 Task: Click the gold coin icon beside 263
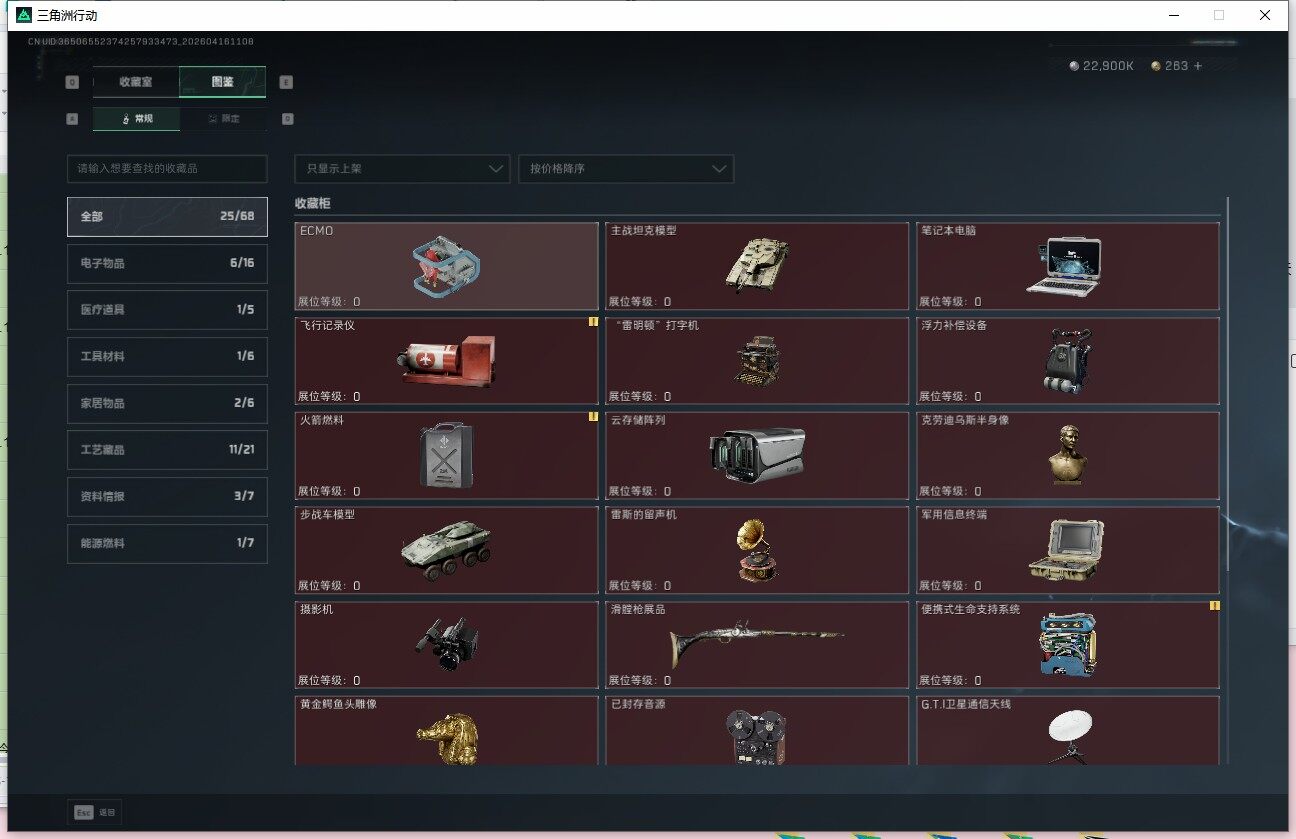coord(1156,66)
